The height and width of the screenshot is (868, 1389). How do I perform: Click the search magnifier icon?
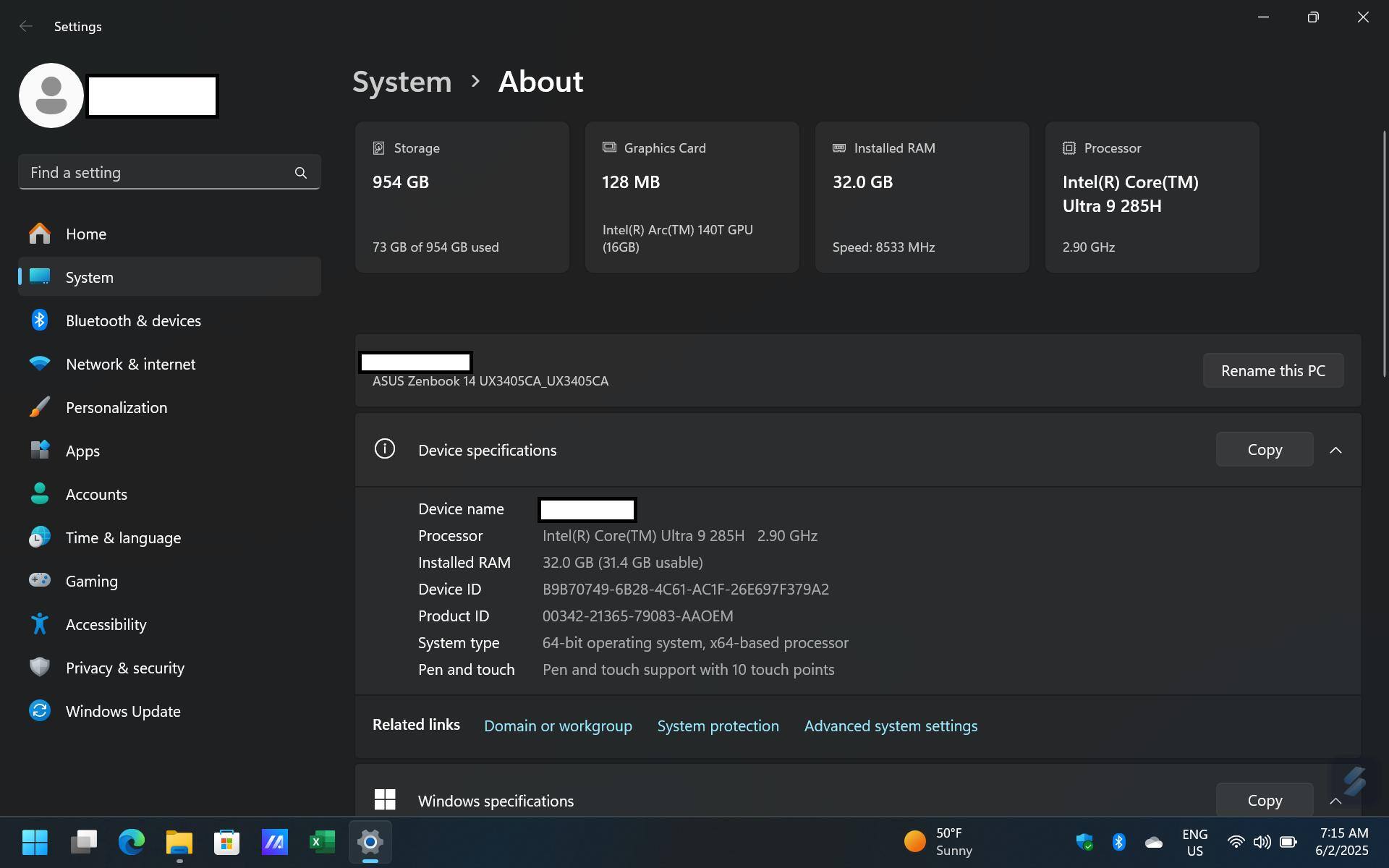click(x=301, y=173)
